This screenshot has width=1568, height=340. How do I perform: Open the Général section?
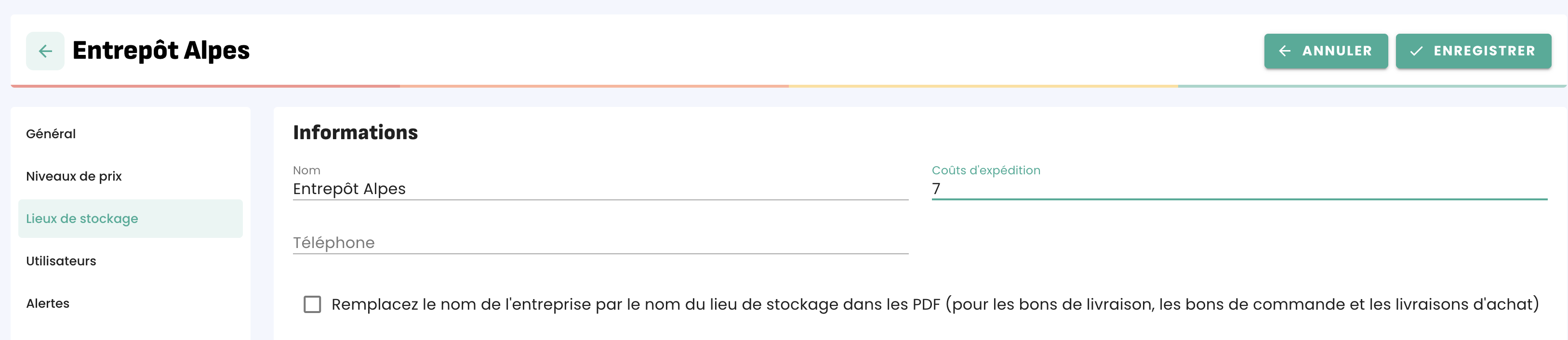click(x=51, y=134)
